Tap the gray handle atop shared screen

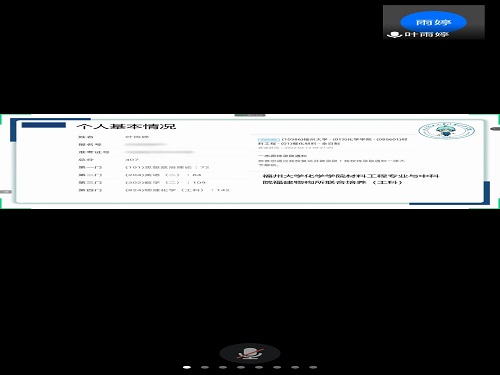click(250, 115)
